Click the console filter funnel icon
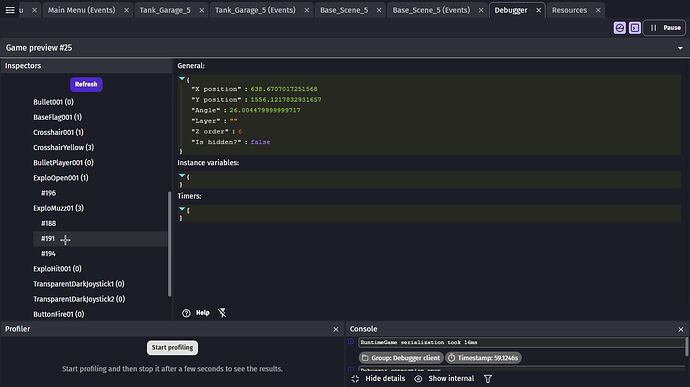 [488, 379]
